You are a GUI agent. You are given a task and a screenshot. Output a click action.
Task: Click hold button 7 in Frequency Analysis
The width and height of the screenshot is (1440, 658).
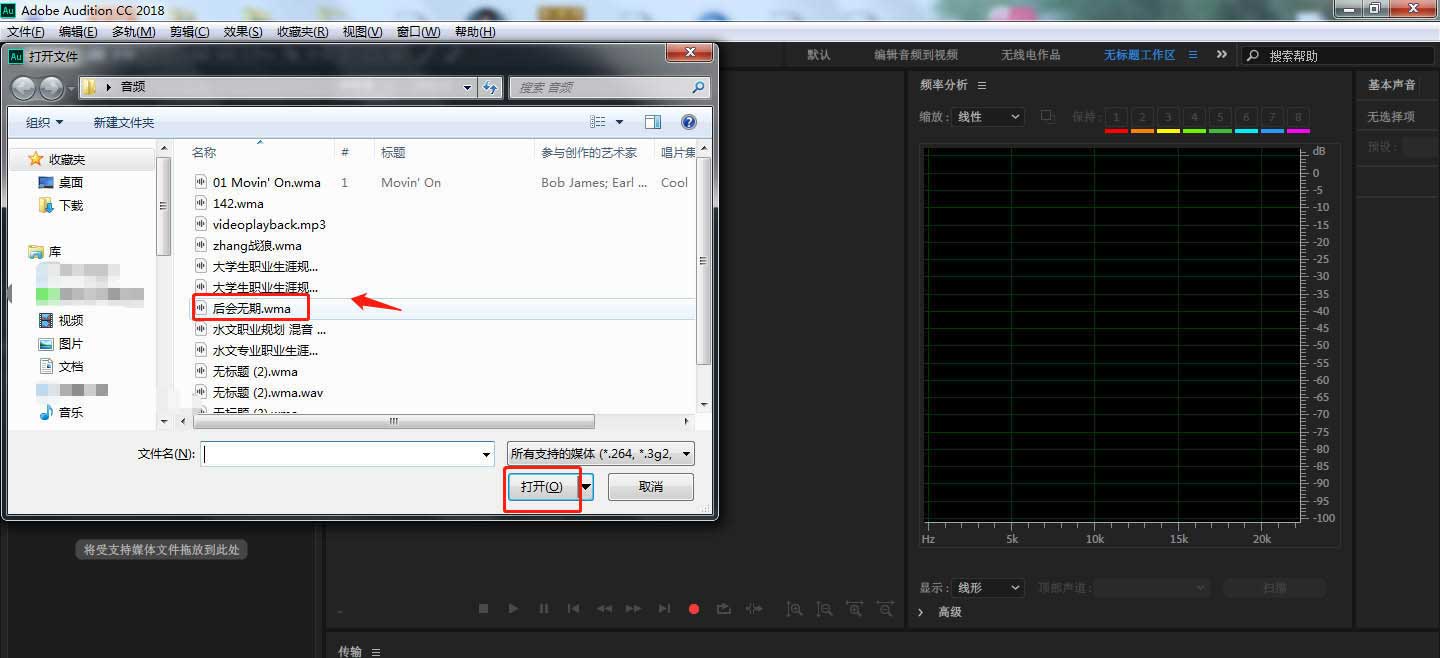tap(1272, 117)
